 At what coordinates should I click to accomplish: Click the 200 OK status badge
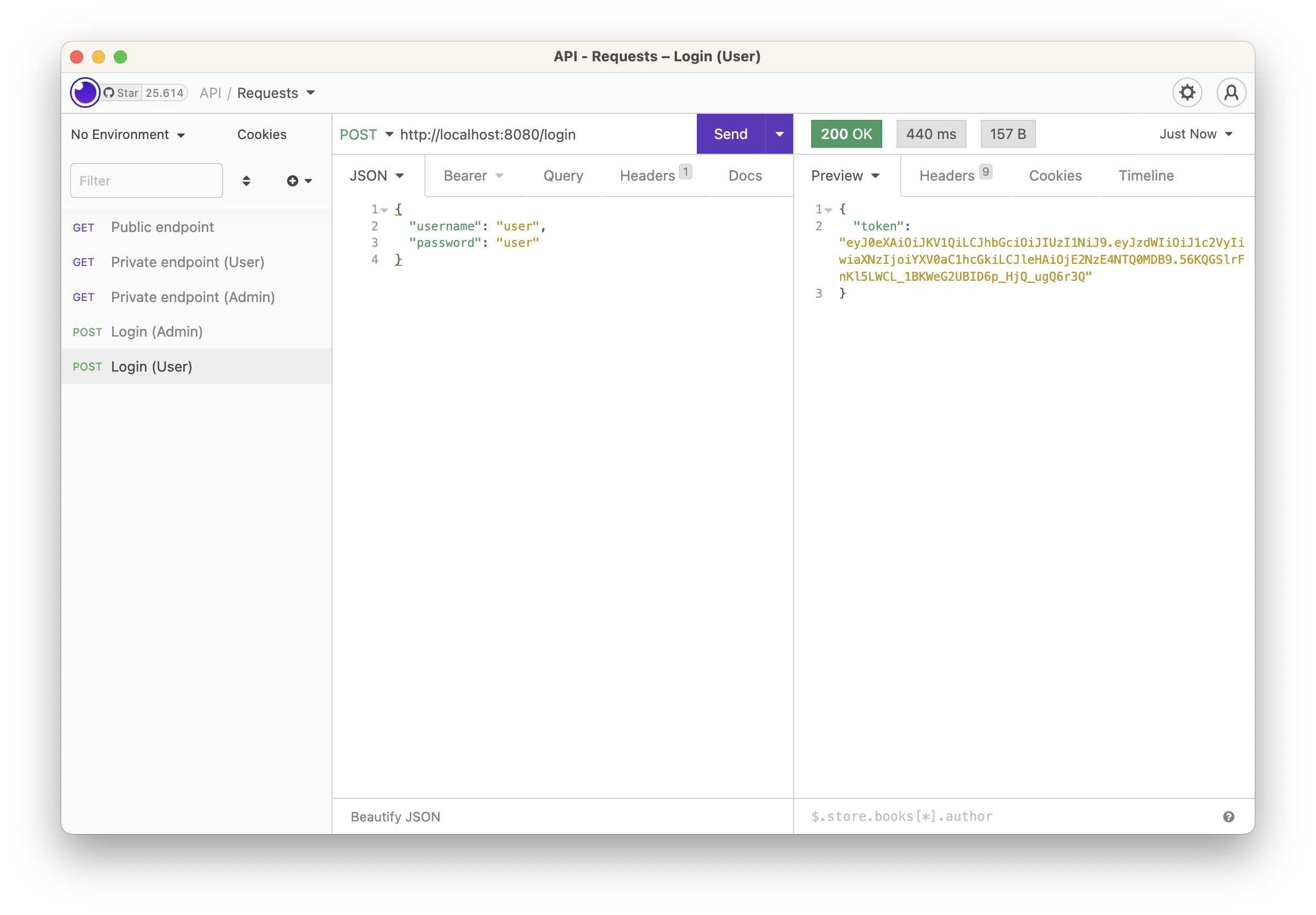tap(846, 134)
